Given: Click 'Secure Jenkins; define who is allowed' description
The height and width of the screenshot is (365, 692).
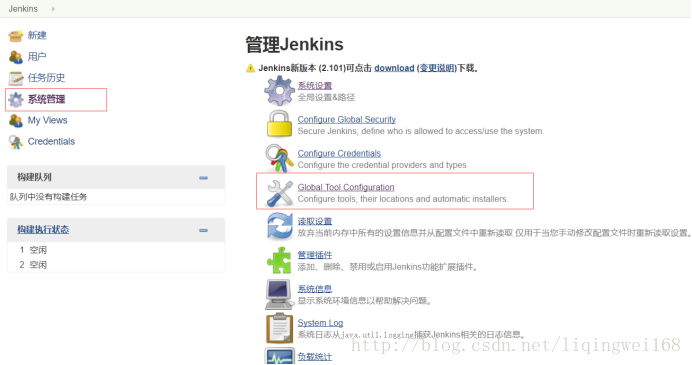Looking at the screenshot, I should (421, 131).
